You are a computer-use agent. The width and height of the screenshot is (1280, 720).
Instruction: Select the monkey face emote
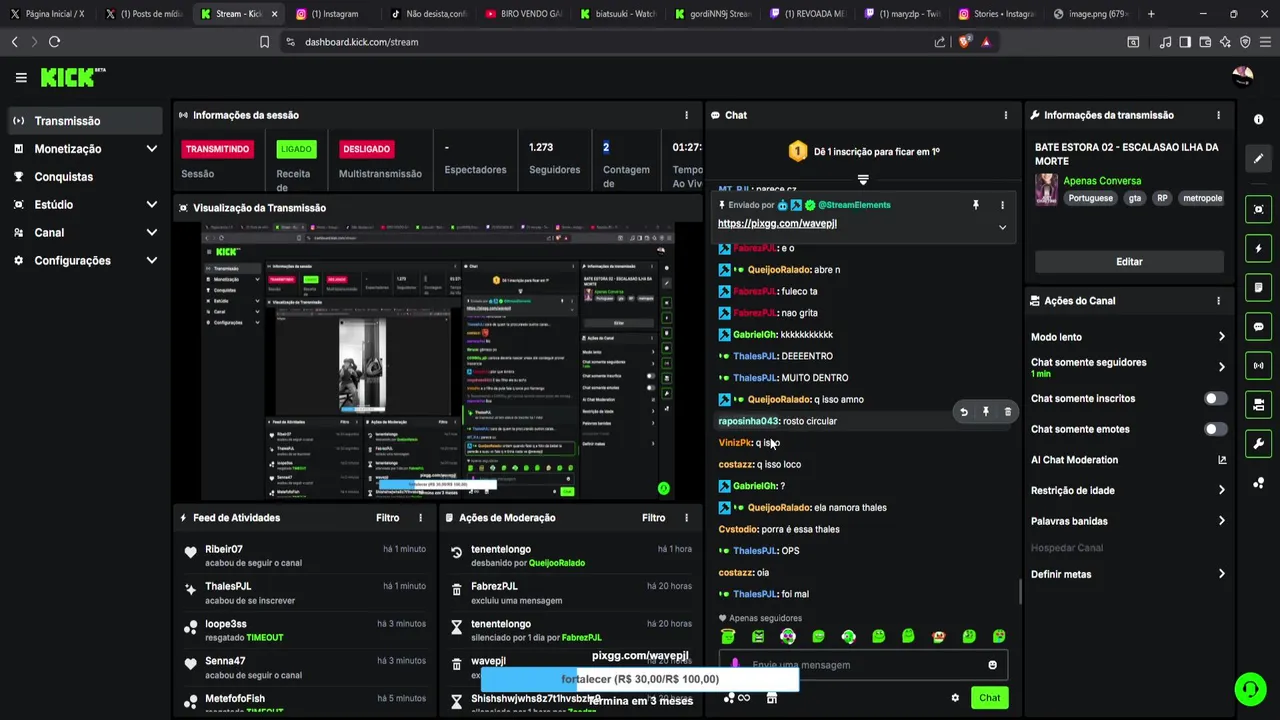coord(938,636)
